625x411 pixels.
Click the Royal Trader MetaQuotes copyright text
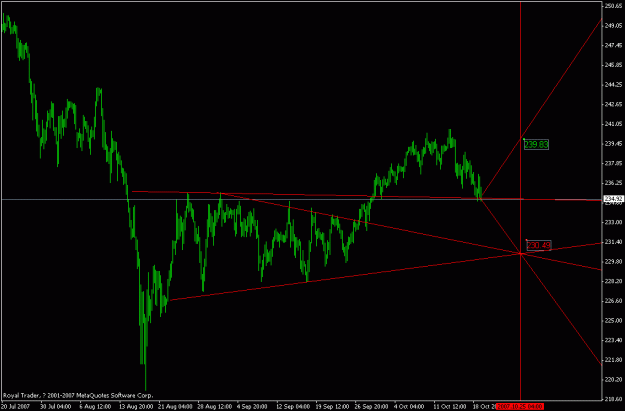78,396
